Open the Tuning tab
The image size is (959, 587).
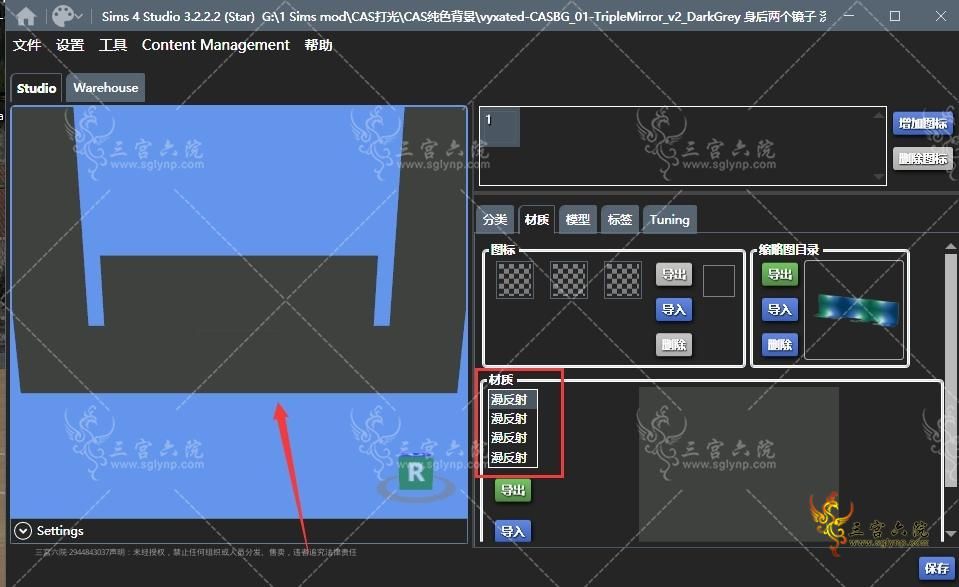click(x=669, y=220)
